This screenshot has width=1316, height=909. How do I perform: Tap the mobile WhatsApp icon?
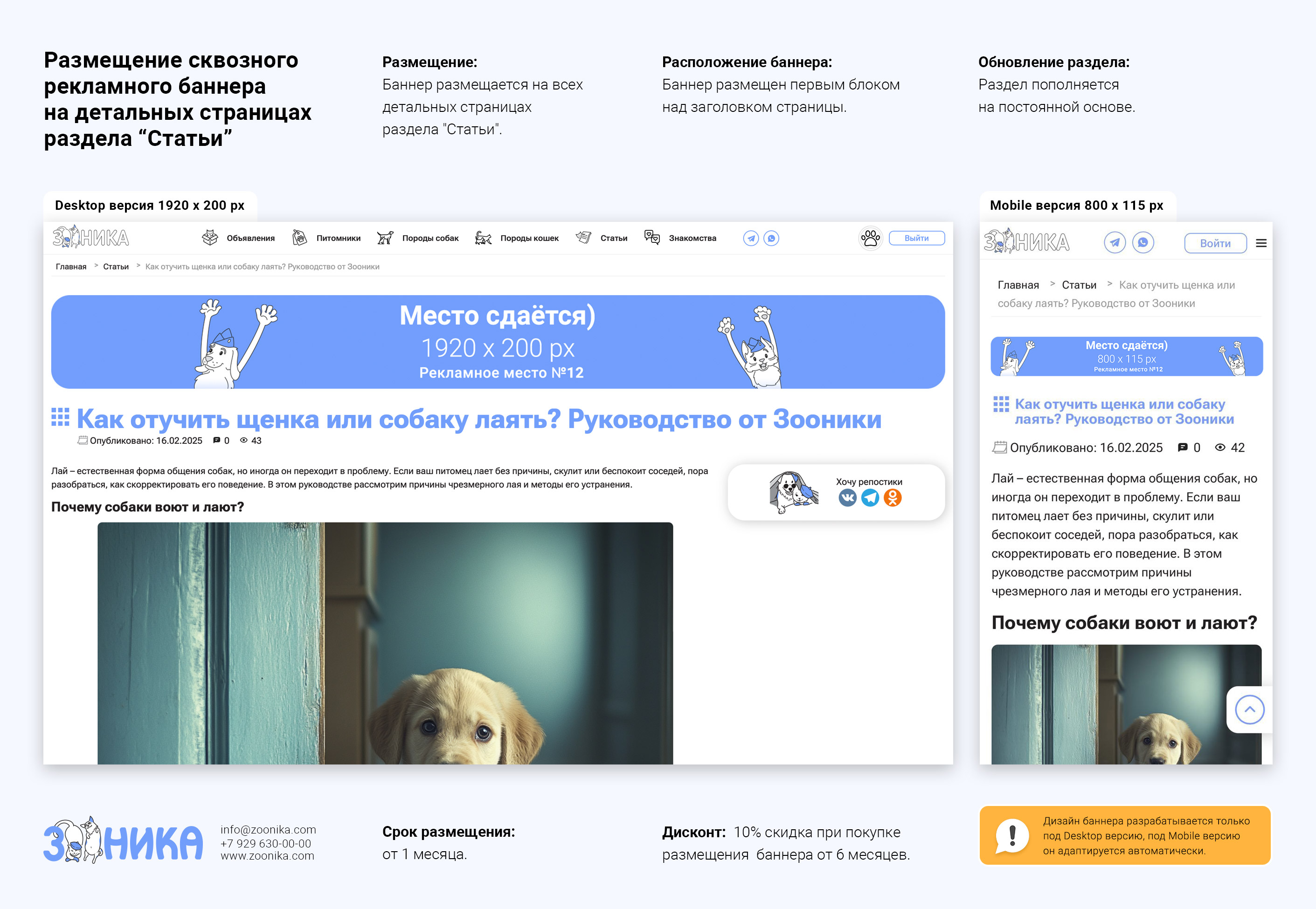[1143, 242]
